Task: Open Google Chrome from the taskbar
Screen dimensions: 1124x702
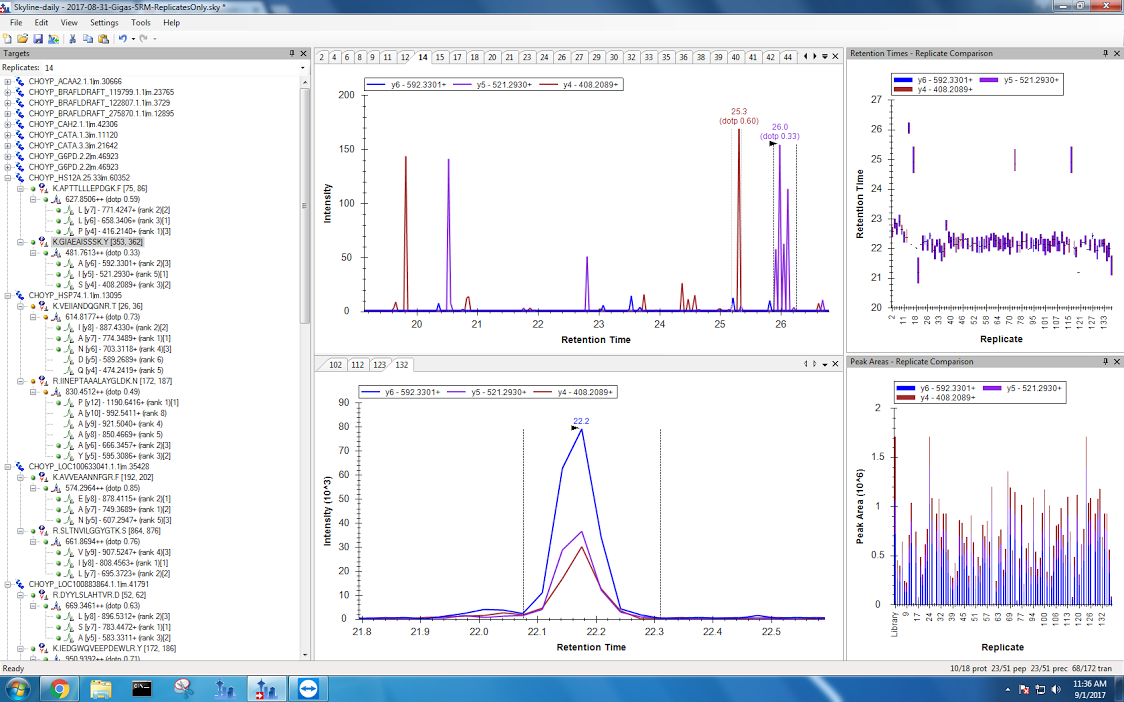Action: [x=59, y=688]
